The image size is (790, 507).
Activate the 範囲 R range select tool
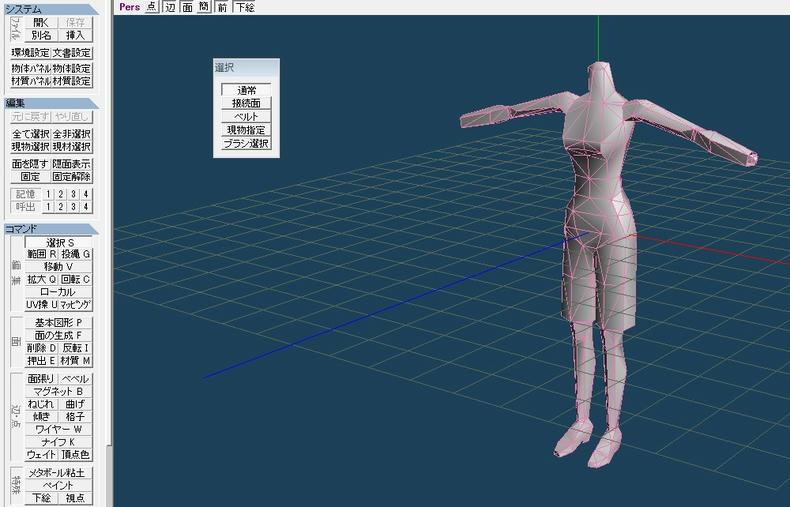point(41,255)
